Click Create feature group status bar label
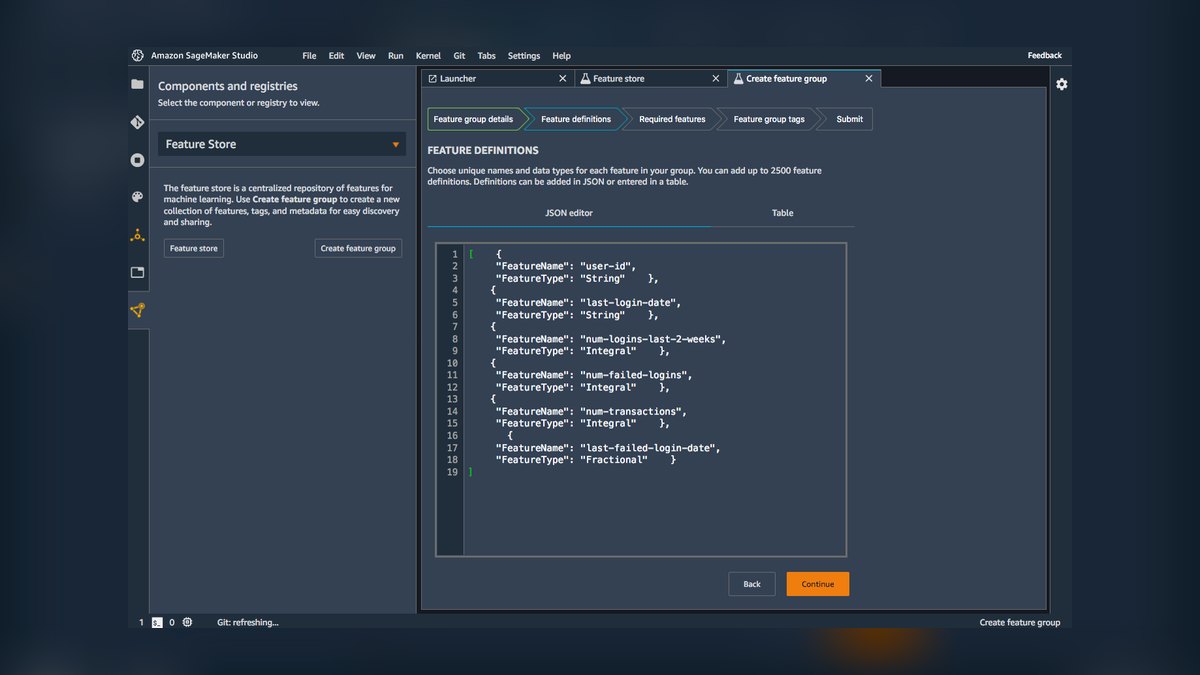1200x675 pixels. tap(1020, 622)
